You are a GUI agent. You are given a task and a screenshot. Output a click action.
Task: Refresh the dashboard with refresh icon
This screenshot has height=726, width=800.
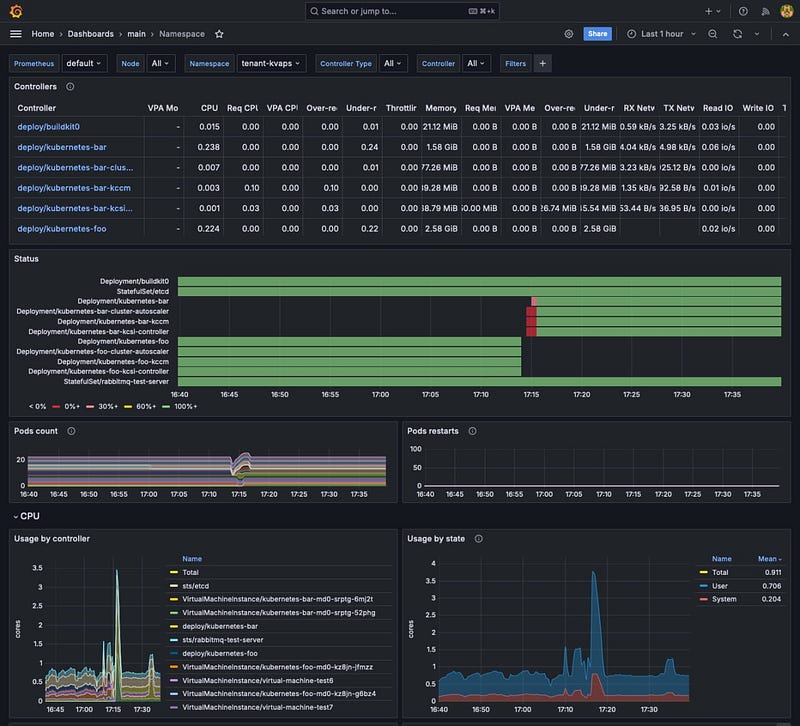click(x=737, y=34)
